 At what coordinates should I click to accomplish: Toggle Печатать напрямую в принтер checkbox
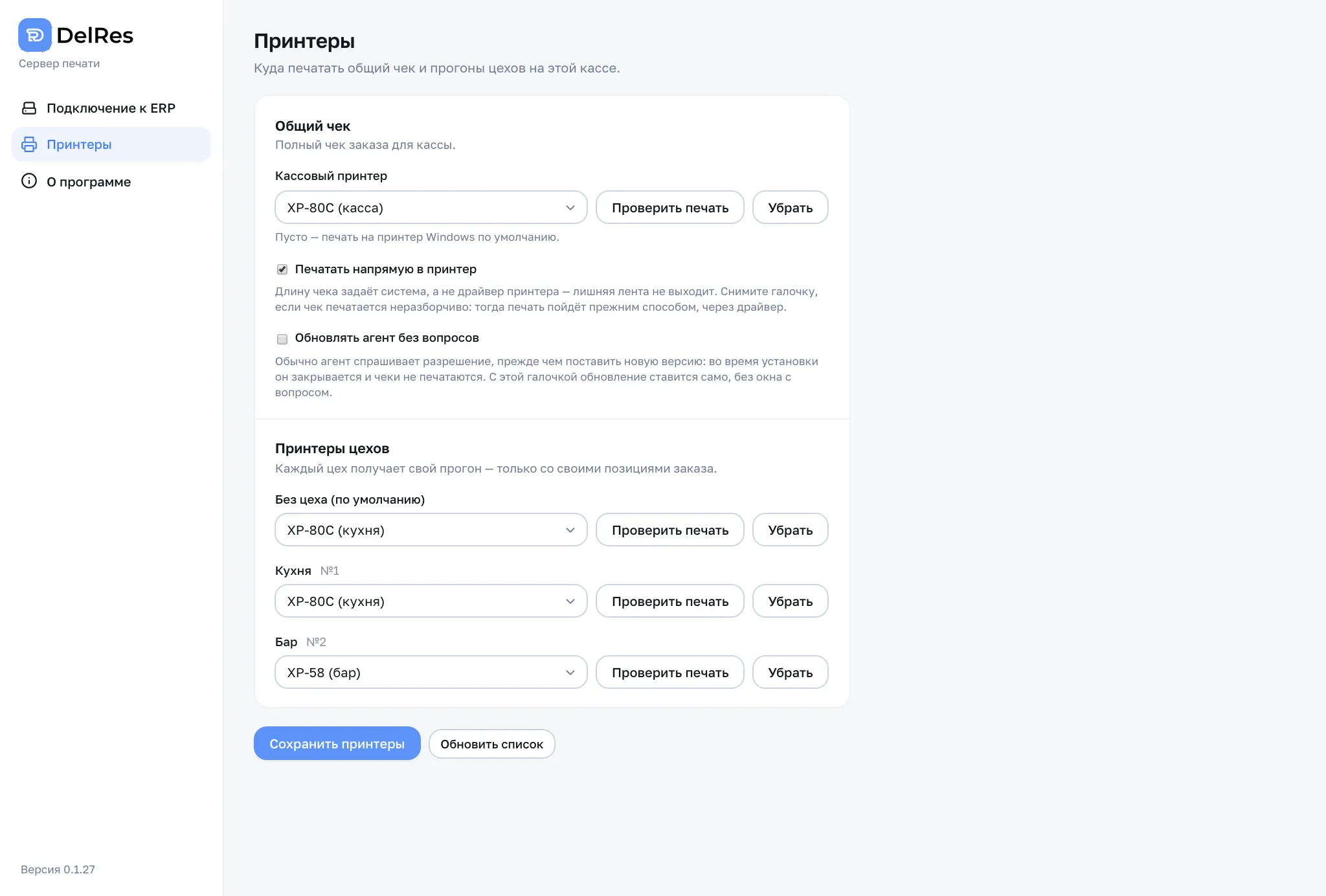click(x=282, y=269)
